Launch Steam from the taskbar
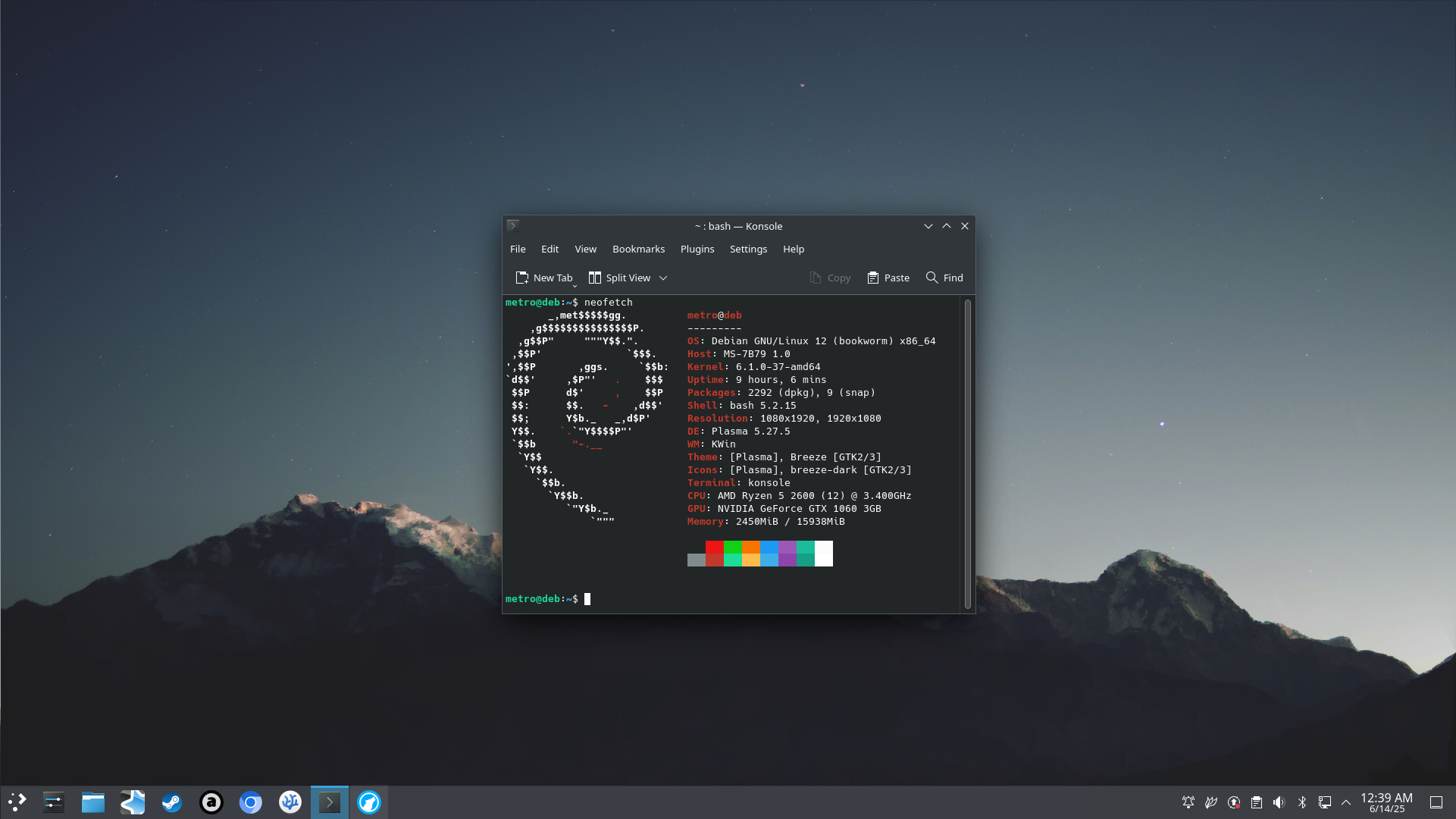Image resolution: width=1456 pixels, height=819 pixels. [172, 802]
